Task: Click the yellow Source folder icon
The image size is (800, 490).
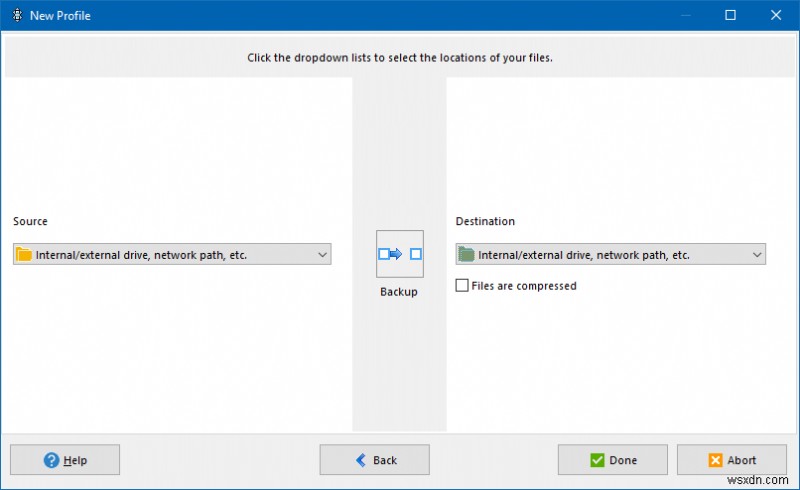Action: pyautogui.click(x=23, y=254)
